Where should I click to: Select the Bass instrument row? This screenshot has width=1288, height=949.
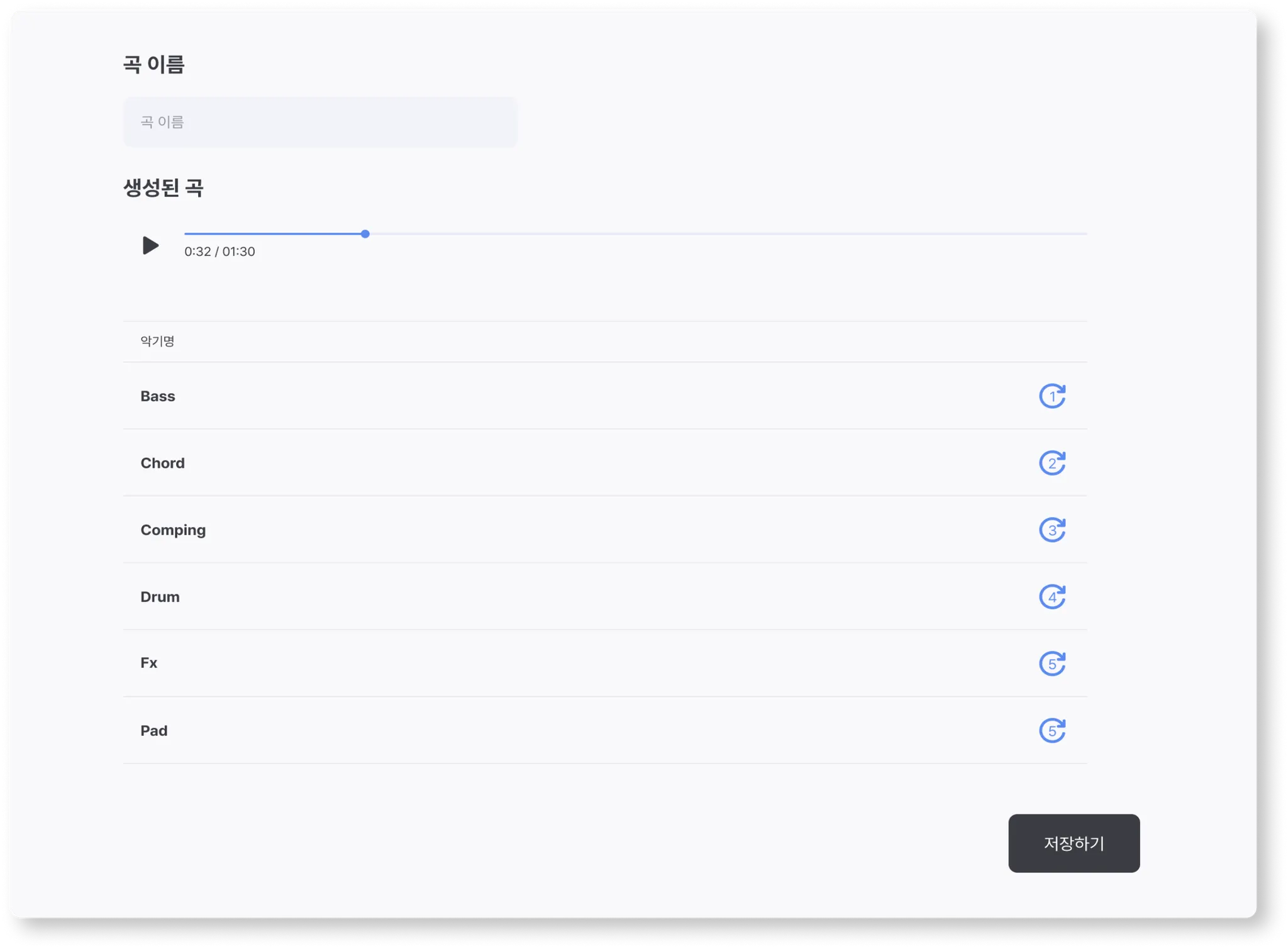[158, 396]
